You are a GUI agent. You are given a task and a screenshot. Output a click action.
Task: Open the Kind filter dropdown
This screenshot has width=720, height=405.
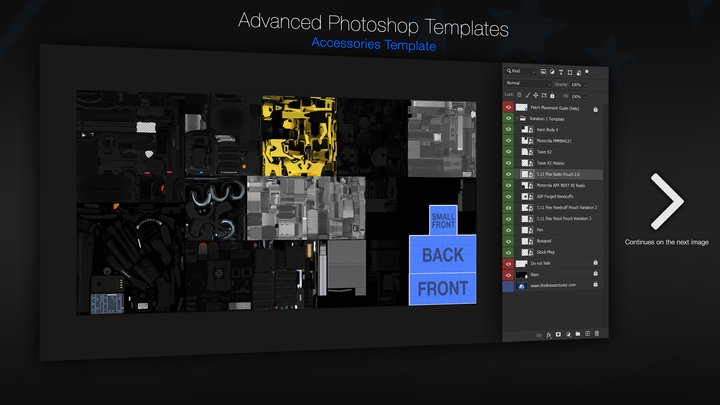521,71
